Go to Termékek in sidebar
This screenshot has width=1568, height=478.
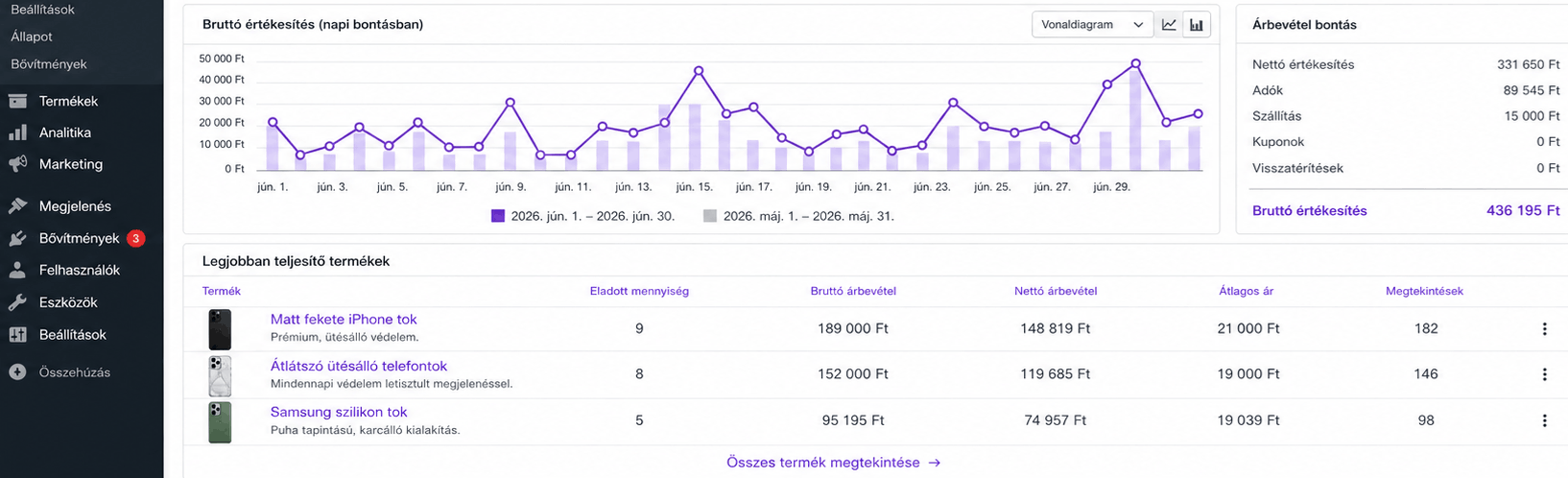[68, 101]
